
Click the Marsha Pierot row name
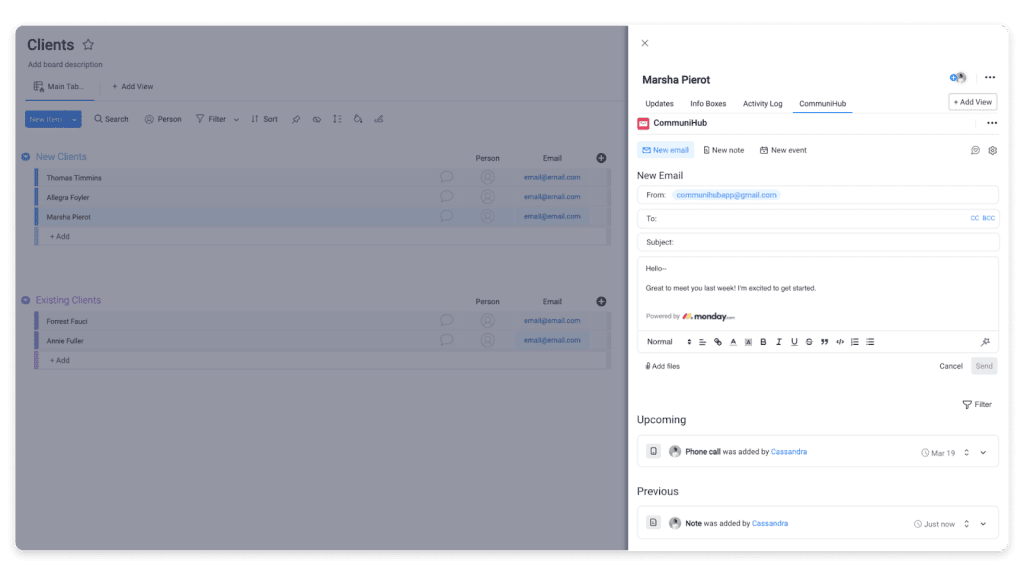point(69,217)
